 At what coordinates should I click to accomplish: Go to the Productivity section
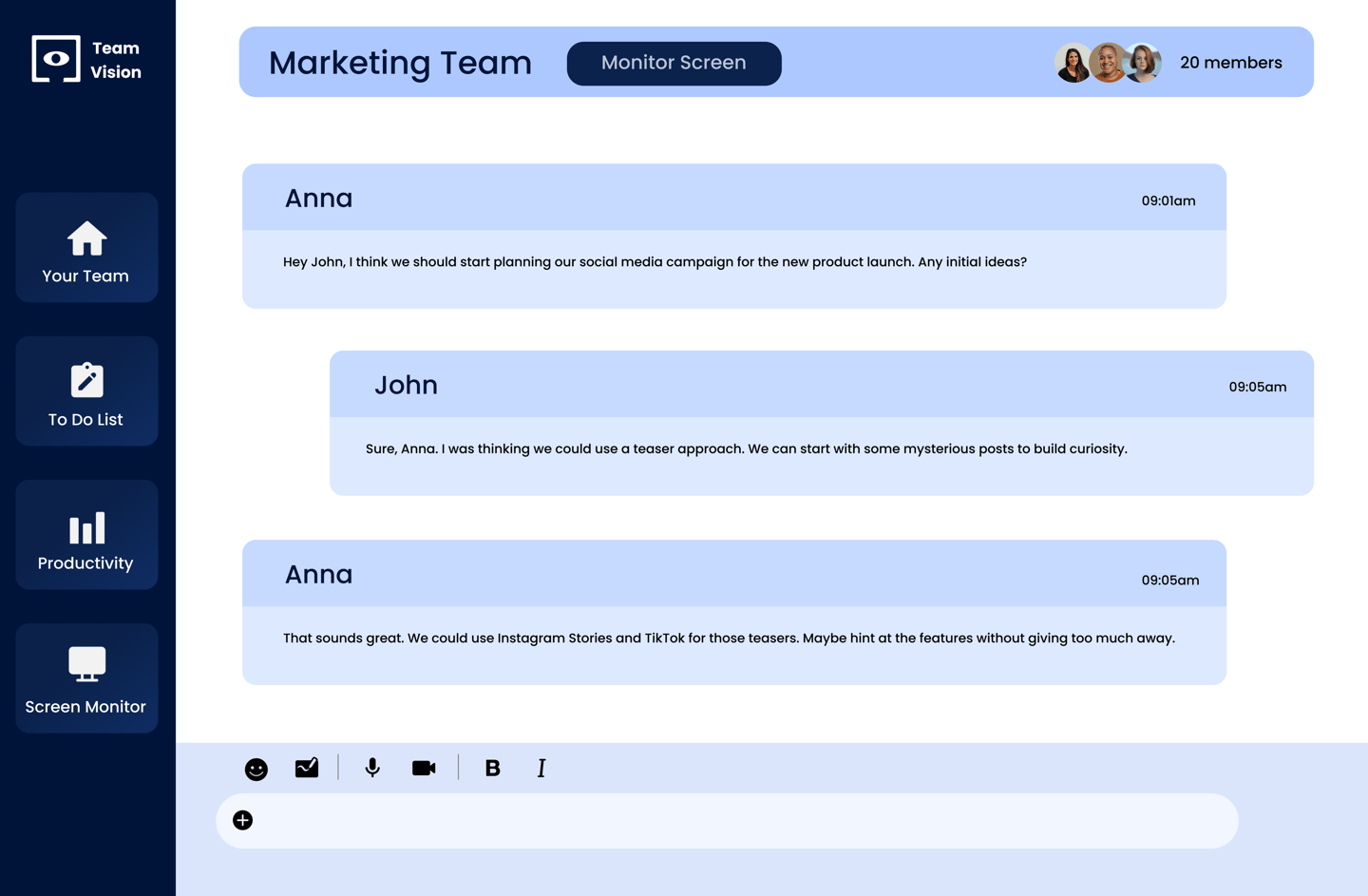click(86, 534)
